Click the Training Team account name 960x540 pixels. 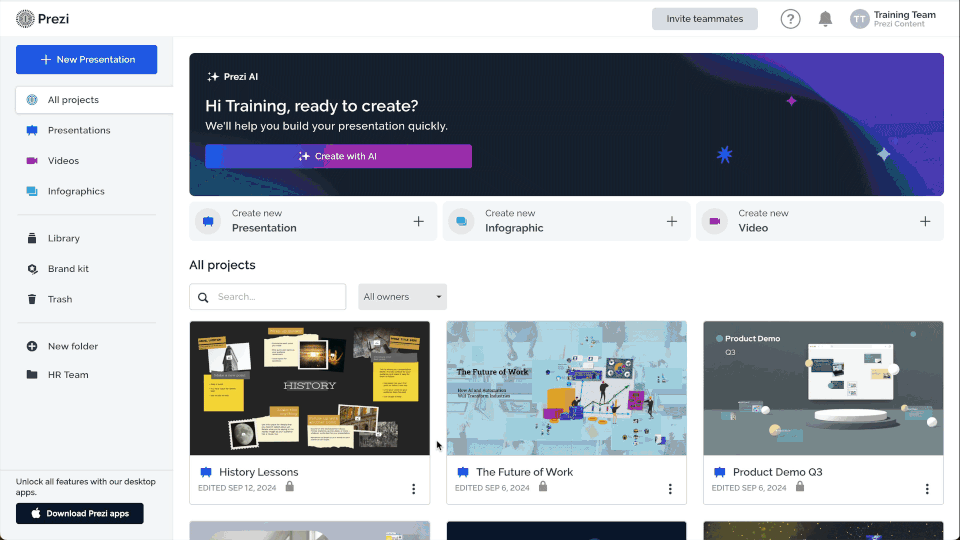[904, 15]
